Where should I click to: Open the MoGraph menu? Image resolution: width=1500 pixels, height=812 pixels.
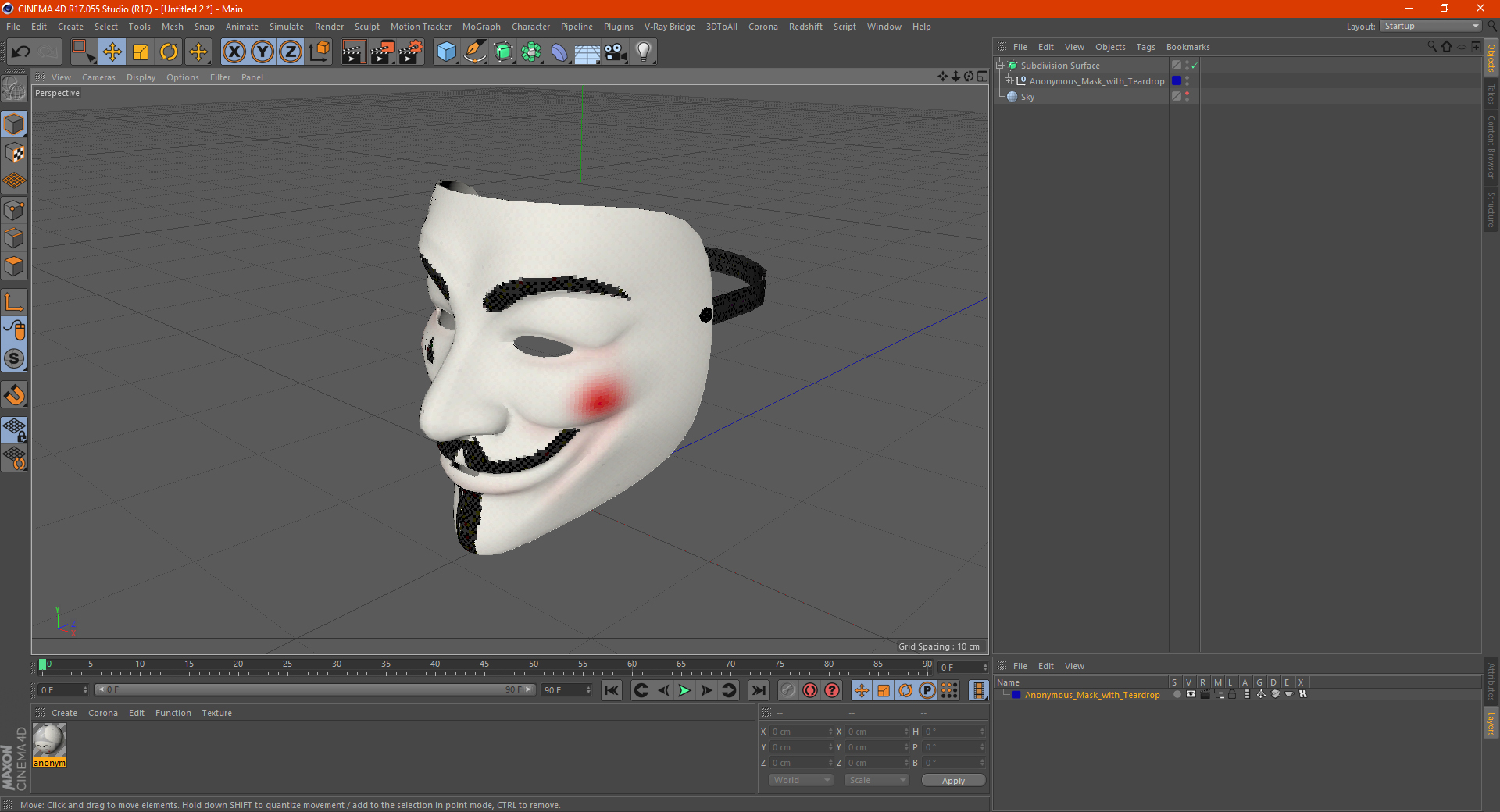point(481,27)
